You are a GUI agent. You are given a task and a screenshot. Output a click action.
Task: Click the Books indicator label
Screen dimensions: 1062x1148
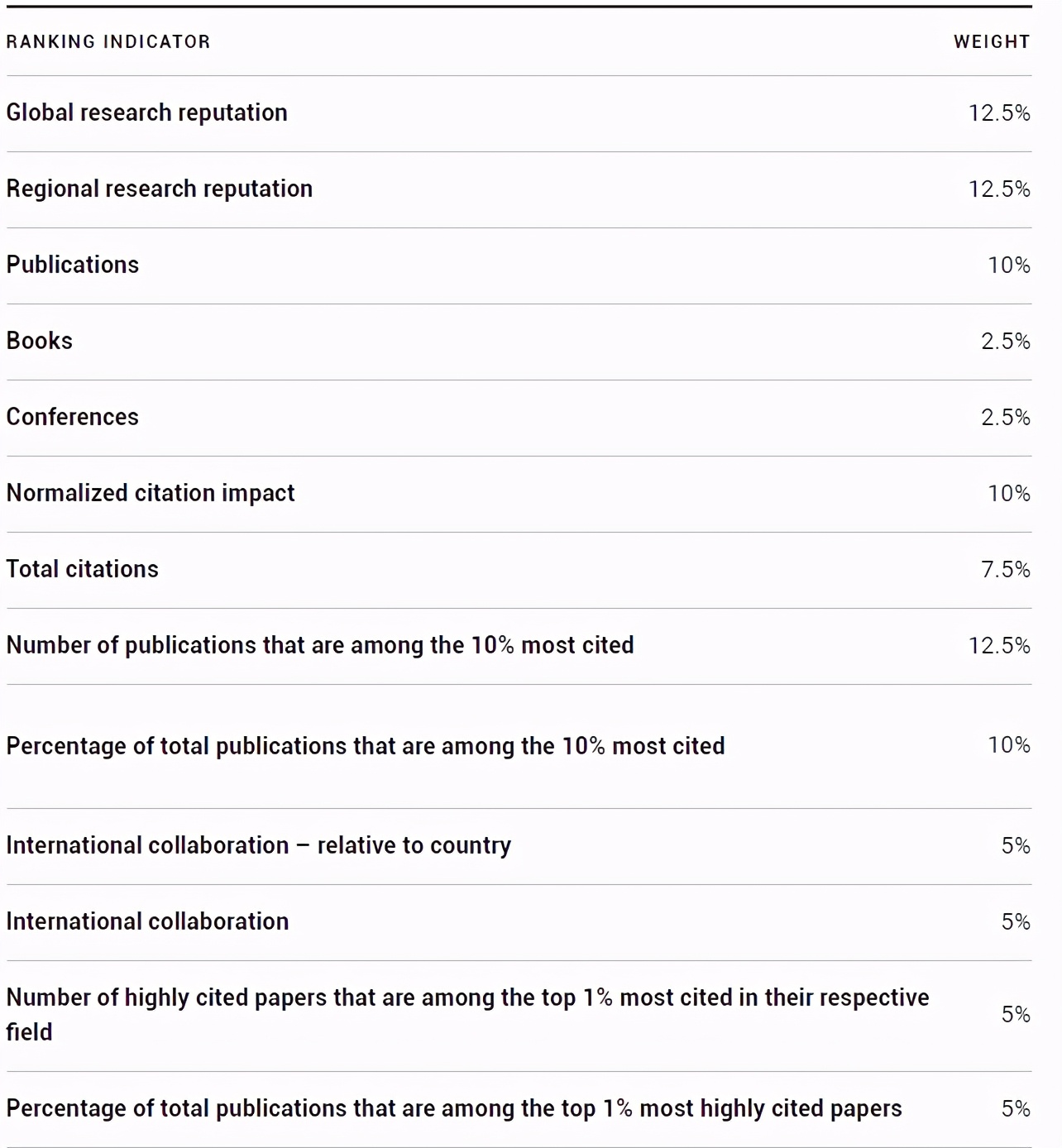click(x=40, y=341)
